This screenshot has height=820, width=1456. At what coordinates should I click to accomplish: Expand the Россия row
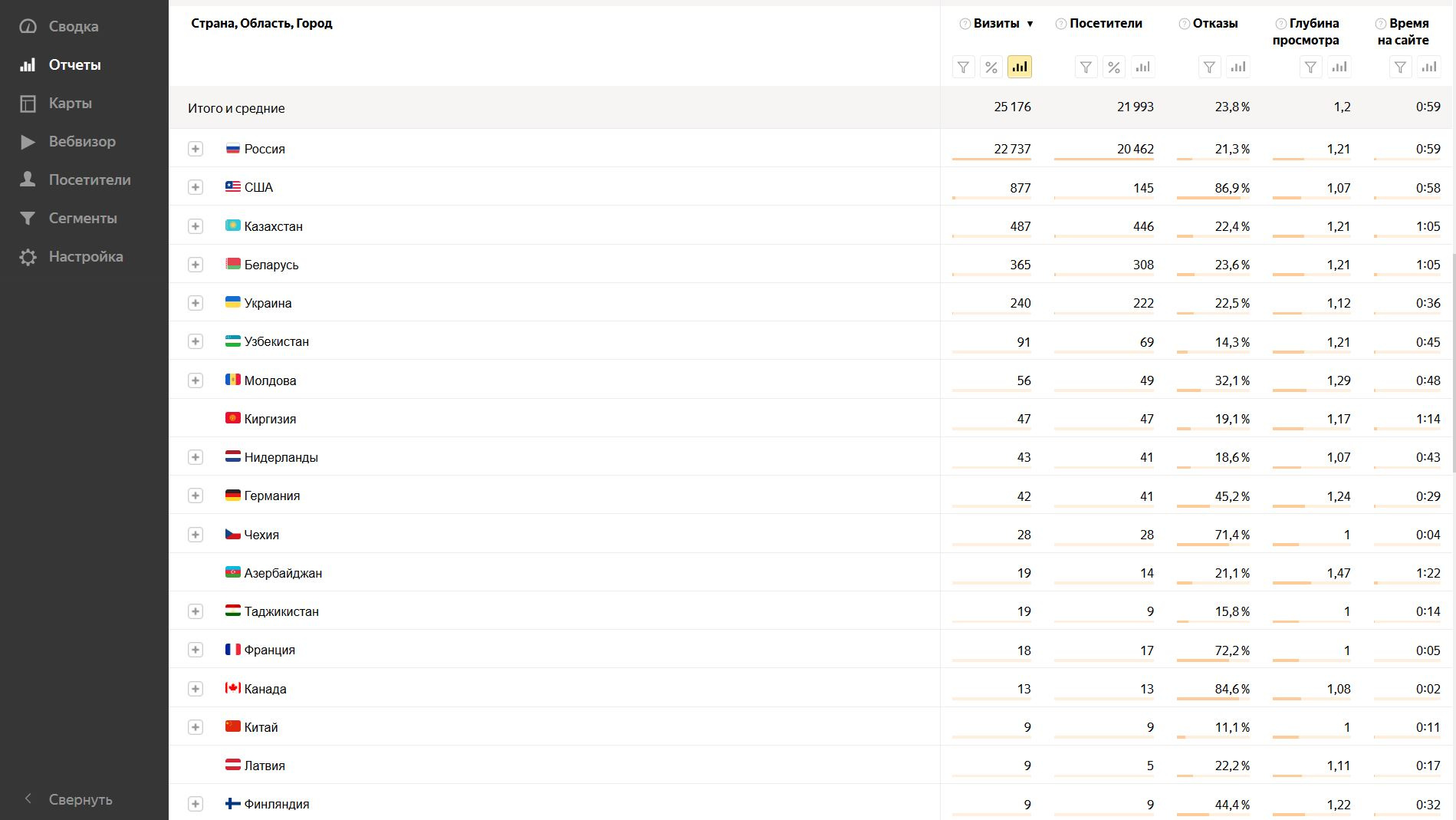(196, 149)
